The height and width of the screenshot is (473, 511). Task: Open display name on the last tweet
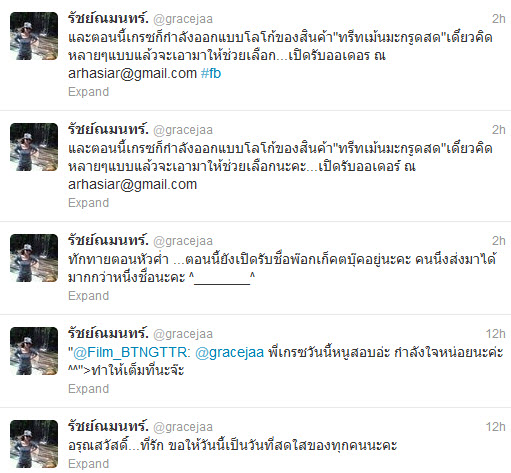coord(108,426)
